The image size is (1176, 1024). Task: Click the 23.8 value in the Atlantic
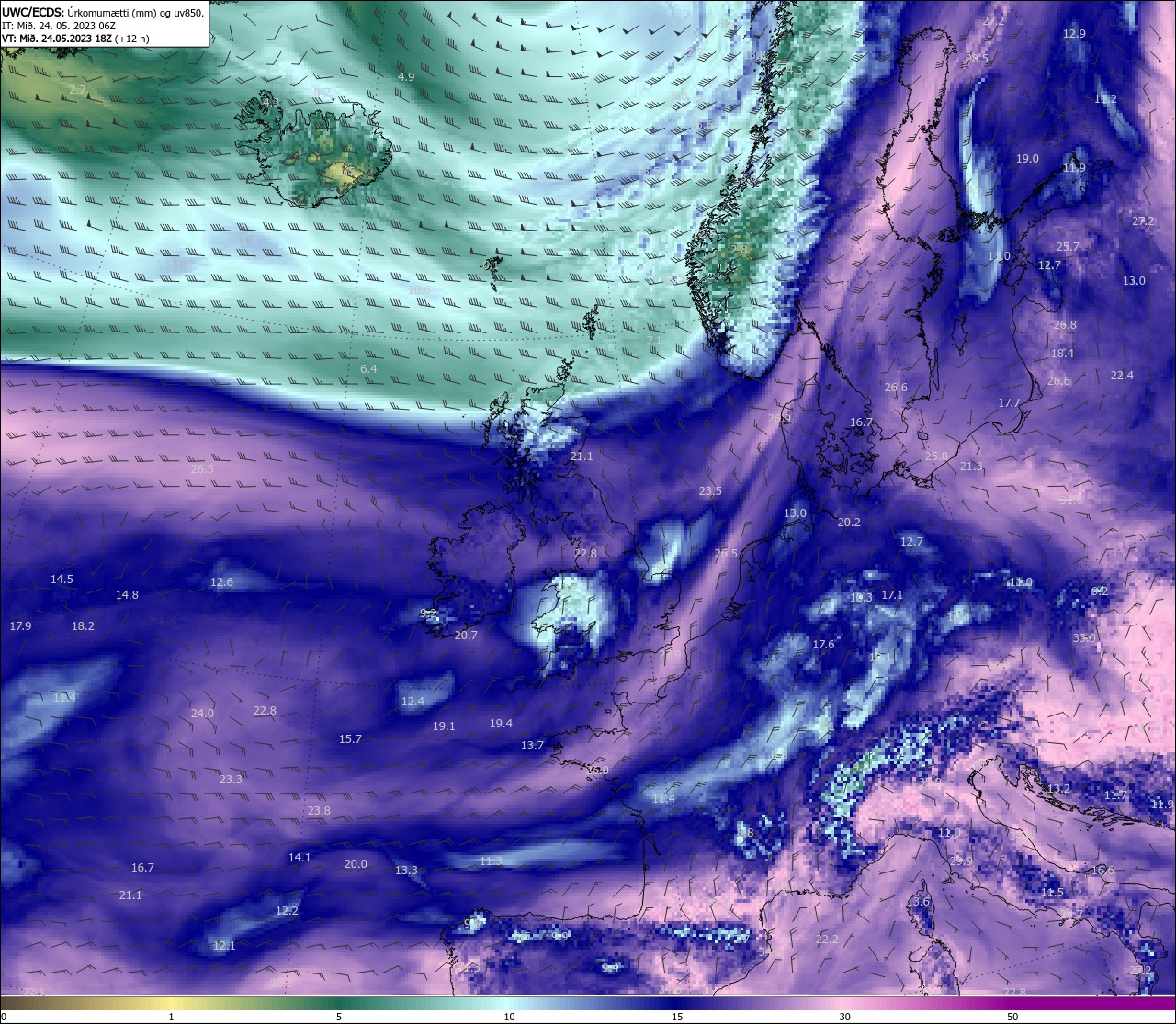[319, 811]
